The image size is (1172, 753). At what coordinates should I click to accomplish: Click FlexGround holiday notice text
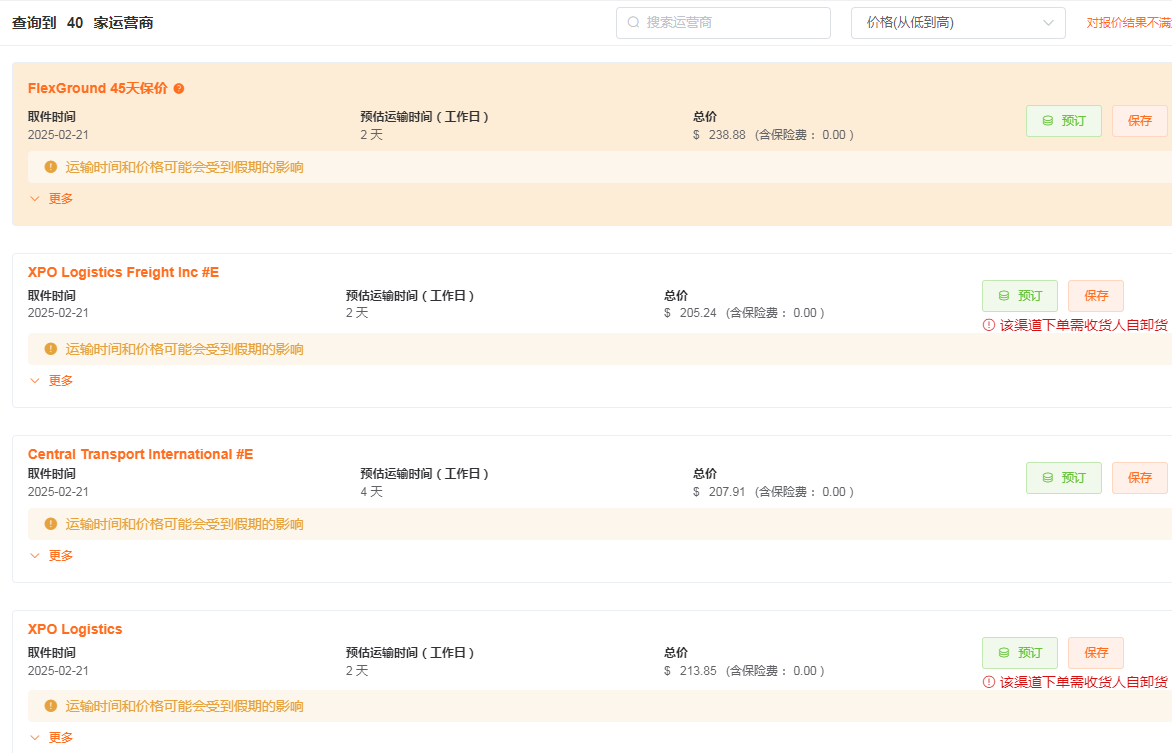coord(185,167)
